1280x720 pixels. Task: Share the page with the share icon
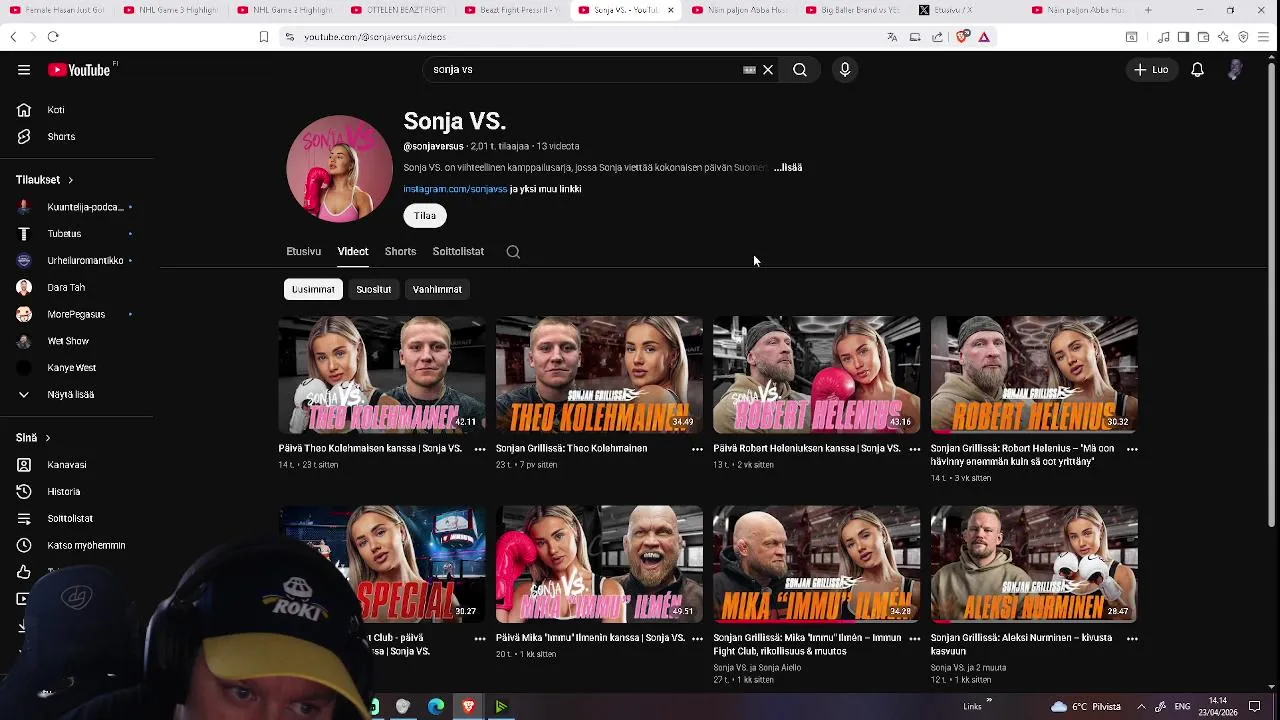coord(937,37)
